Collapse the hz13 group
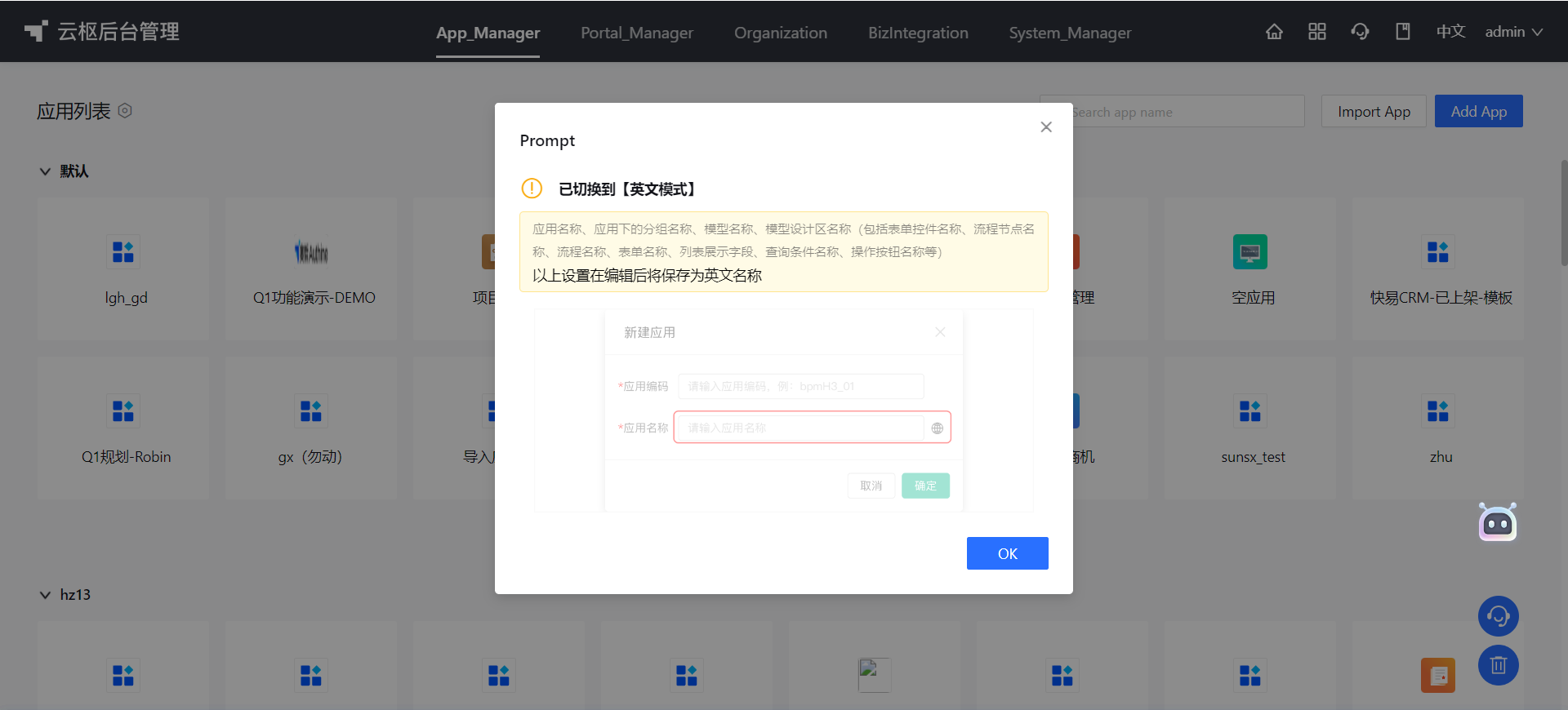Viewport: 1568px width, 710px height. 45,595
